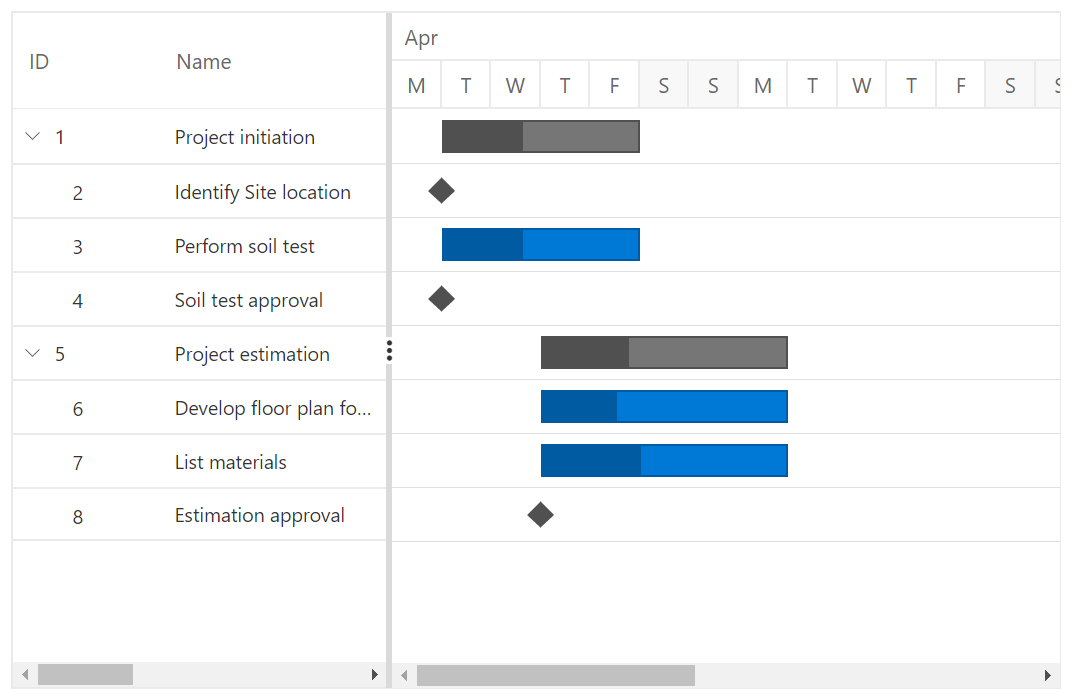This screenshot has height=698, width=1075.
Task: Click the progress portion of List materials taskbar
Action: pyautogui.click(x=590, y=460)
